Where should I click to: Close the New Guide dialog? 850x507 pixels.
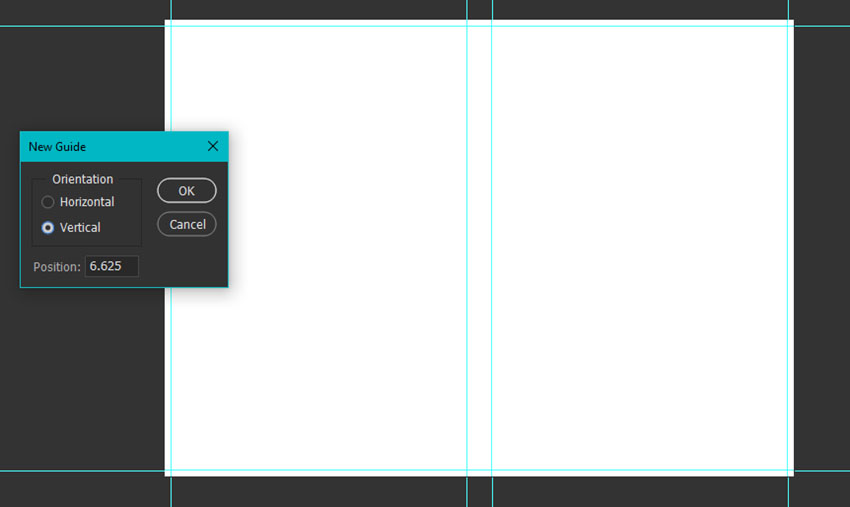[x=212, y=146]
